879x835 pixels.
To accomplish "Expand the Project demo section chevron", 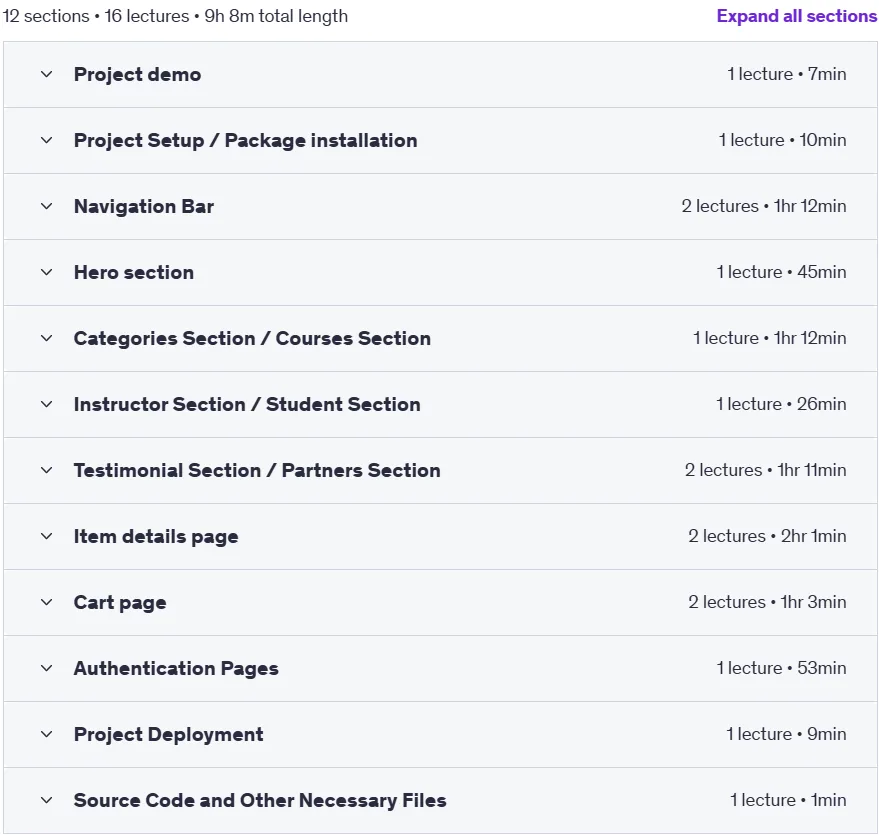I will point(47,74).
